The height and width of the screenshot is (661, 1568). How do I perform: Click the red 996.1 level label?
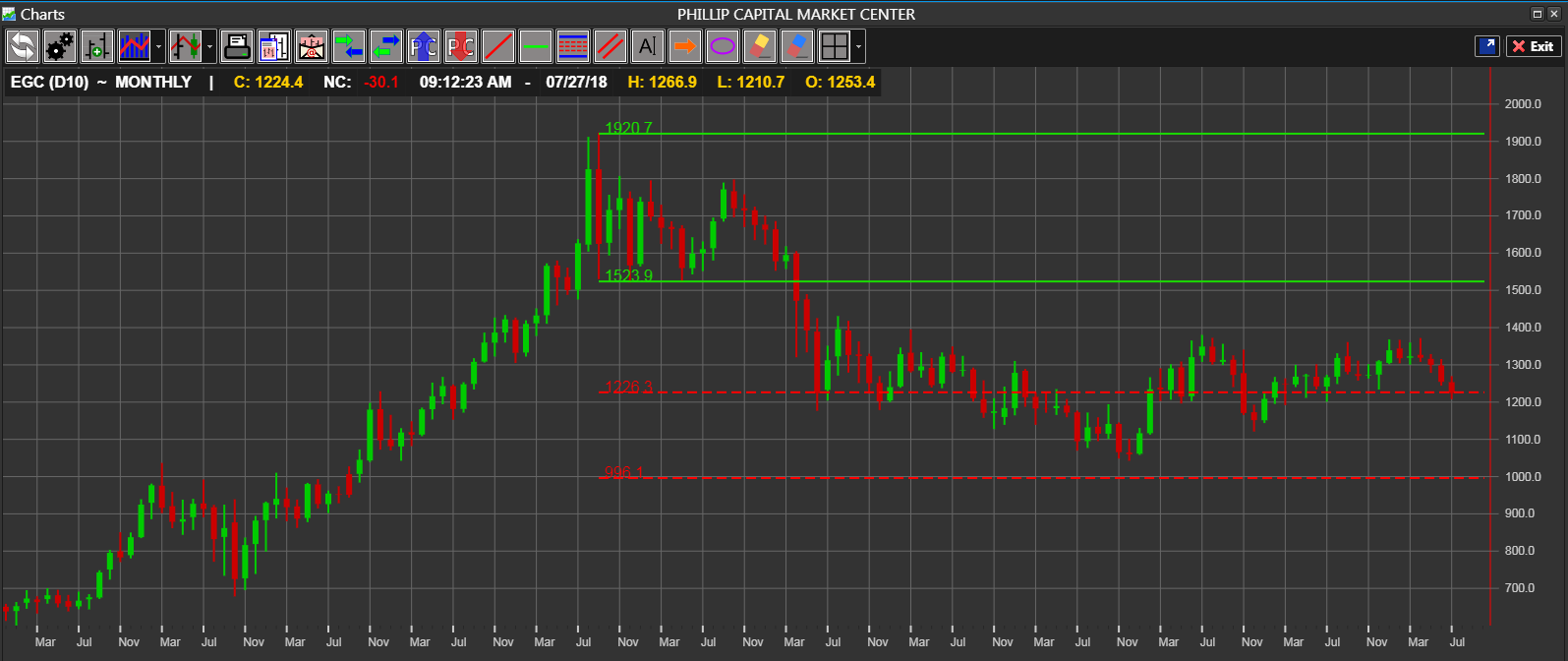click(624, 472)
